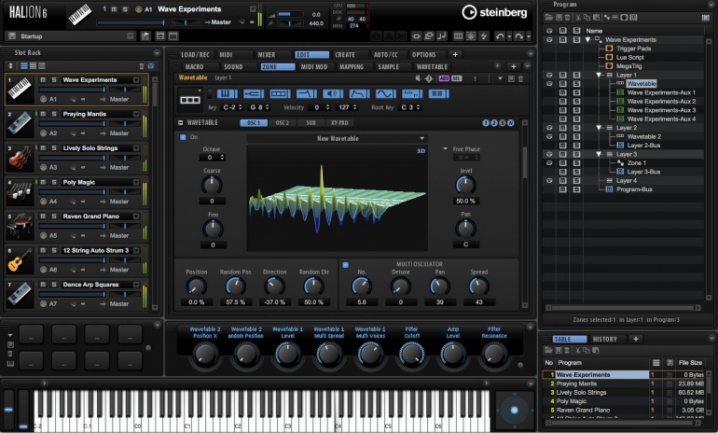
Task: Open the SUB oscillator page
Action: pyautogui.click(x=311, y=123)
